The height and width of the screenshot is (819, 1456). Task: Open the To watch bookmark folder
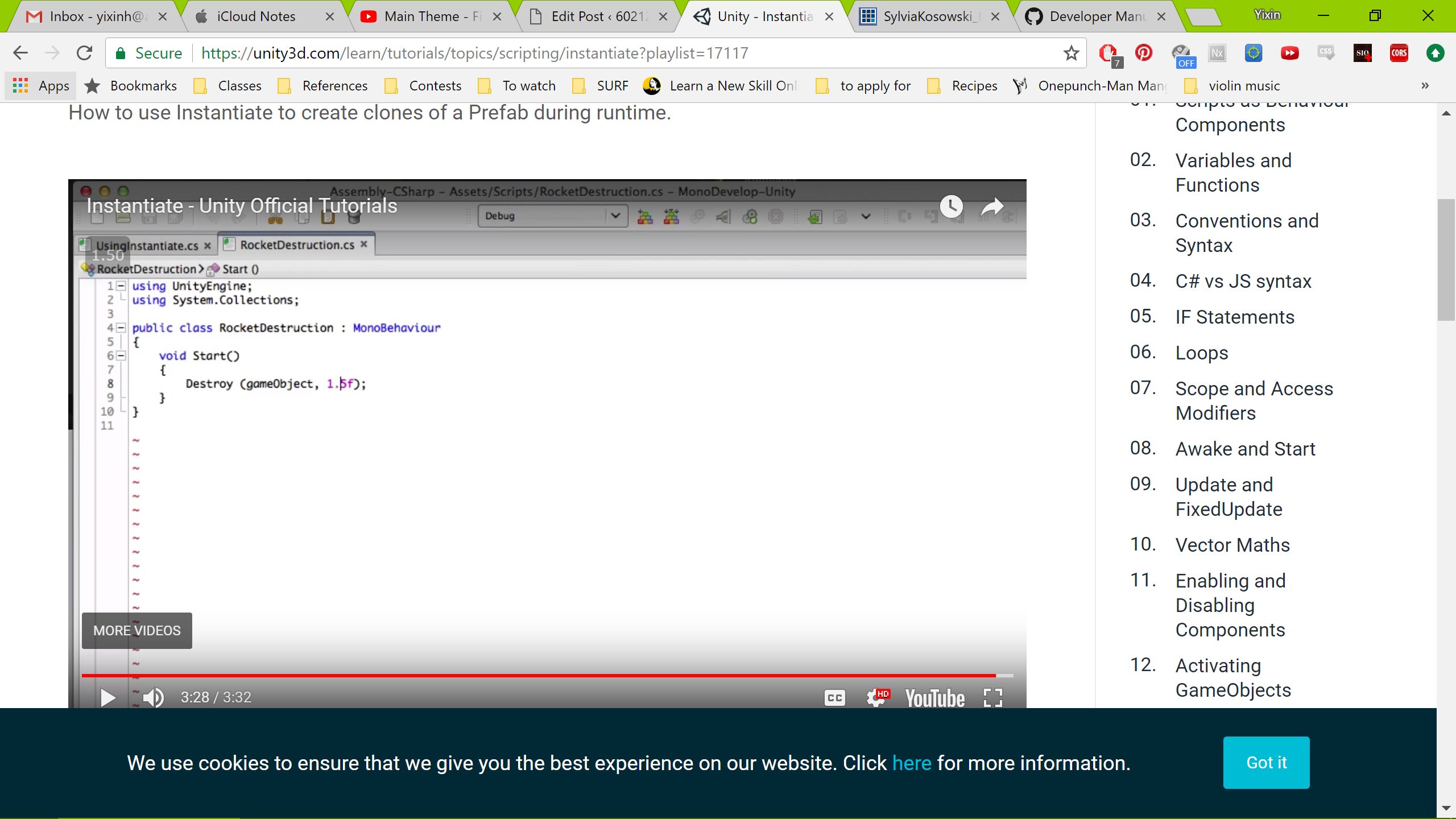pos(517,86)
